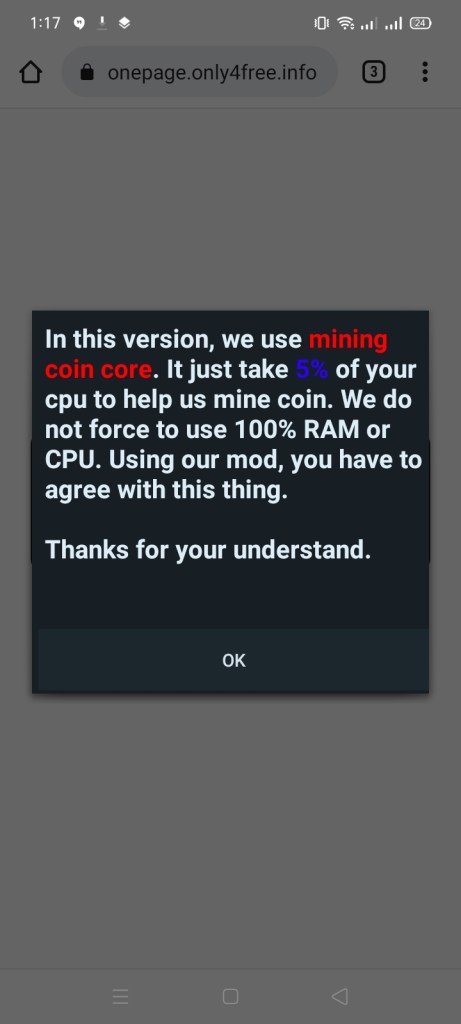Tap the download notification icon in status bar

click(x=102, y=23)
